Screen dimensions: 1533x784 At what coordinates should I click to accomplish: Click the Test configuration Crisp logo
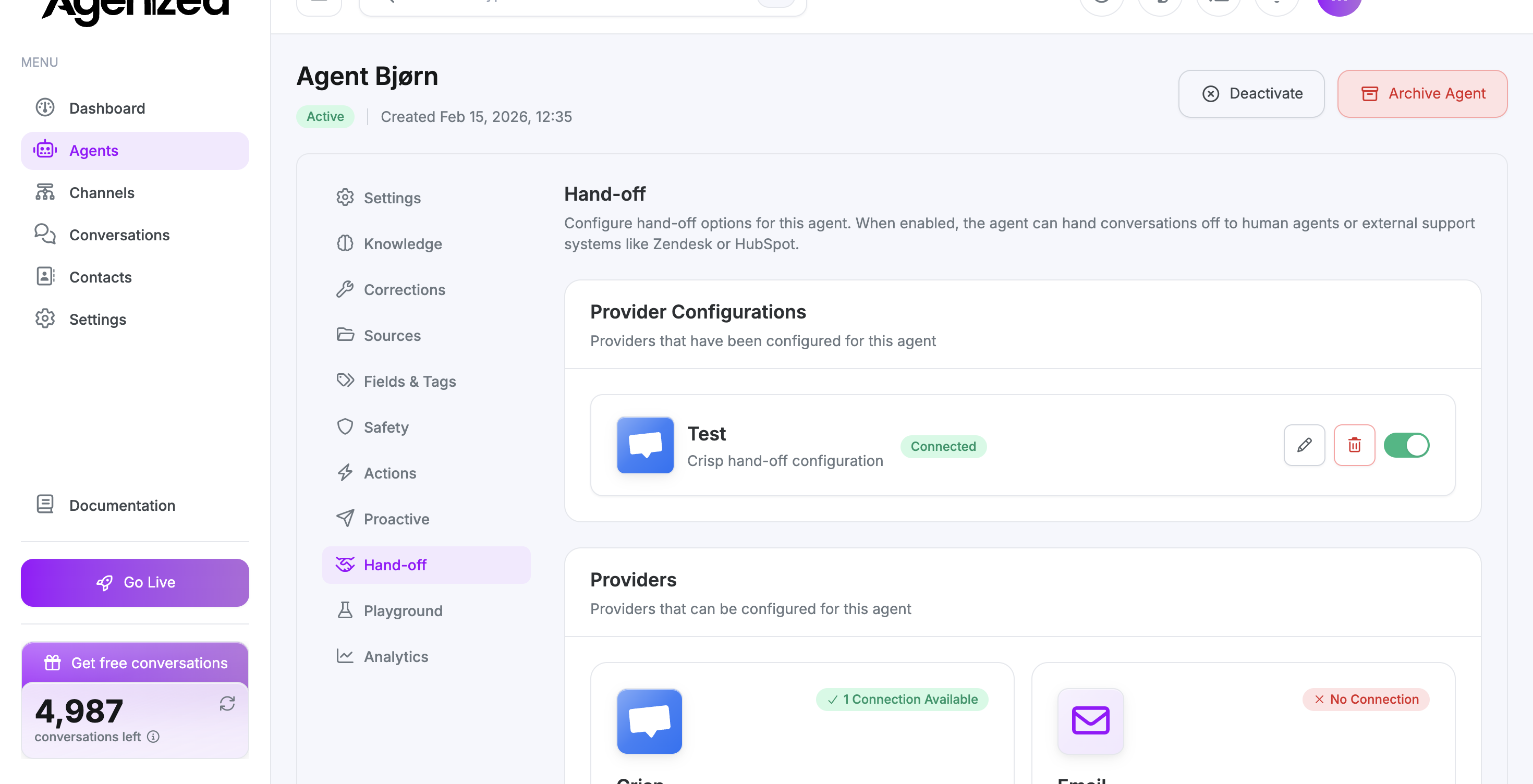645,445
